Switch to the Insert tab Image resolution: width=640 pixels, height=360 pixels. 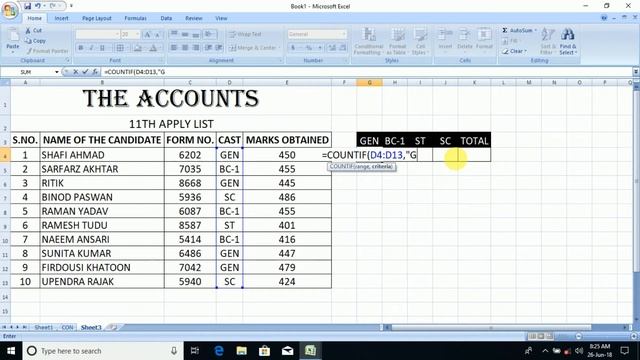tap(62, 18)
